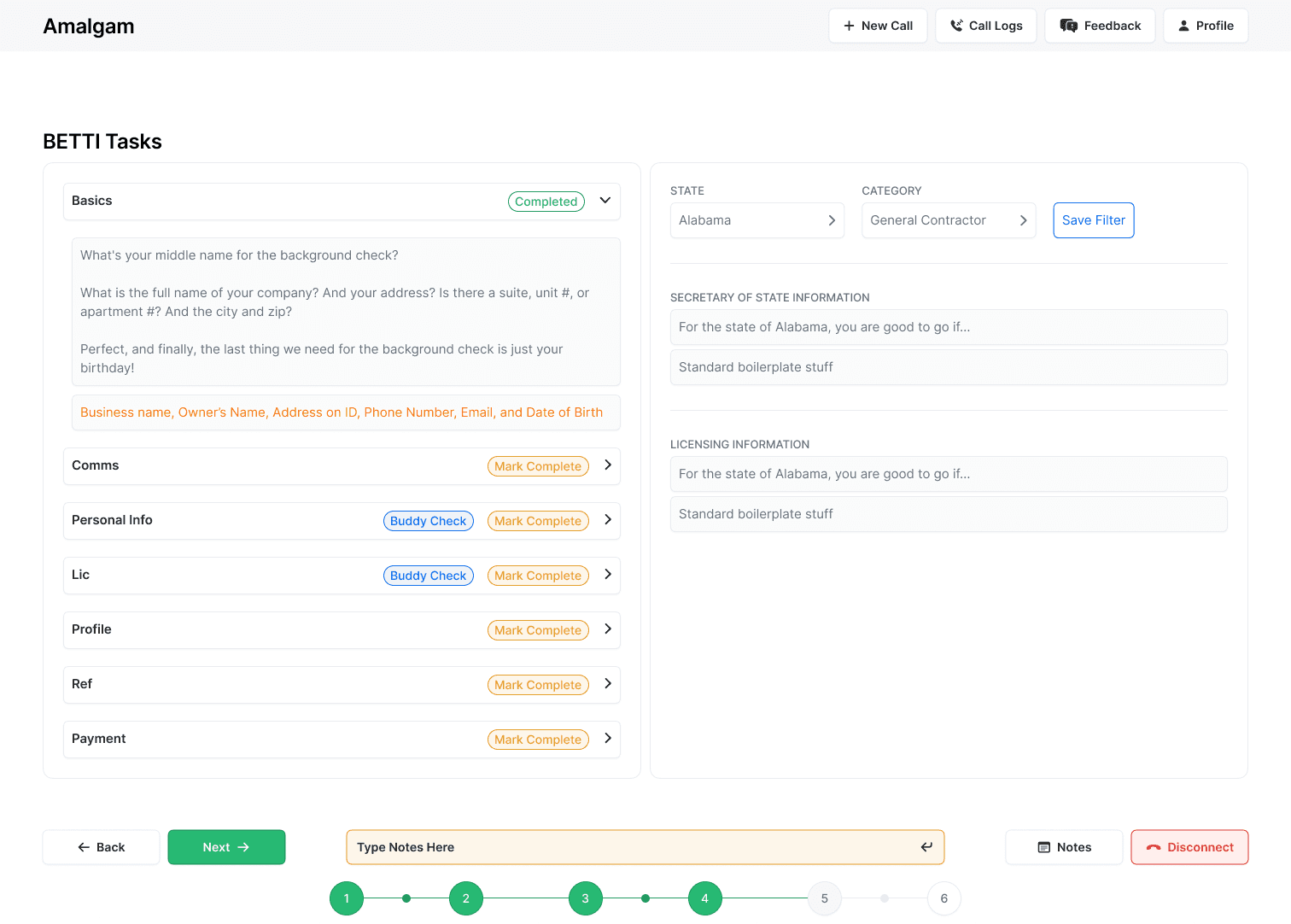This screenshot has width=1291, height=924.
Task: Expand the Profile task row chevron
Action: point(608,629)
